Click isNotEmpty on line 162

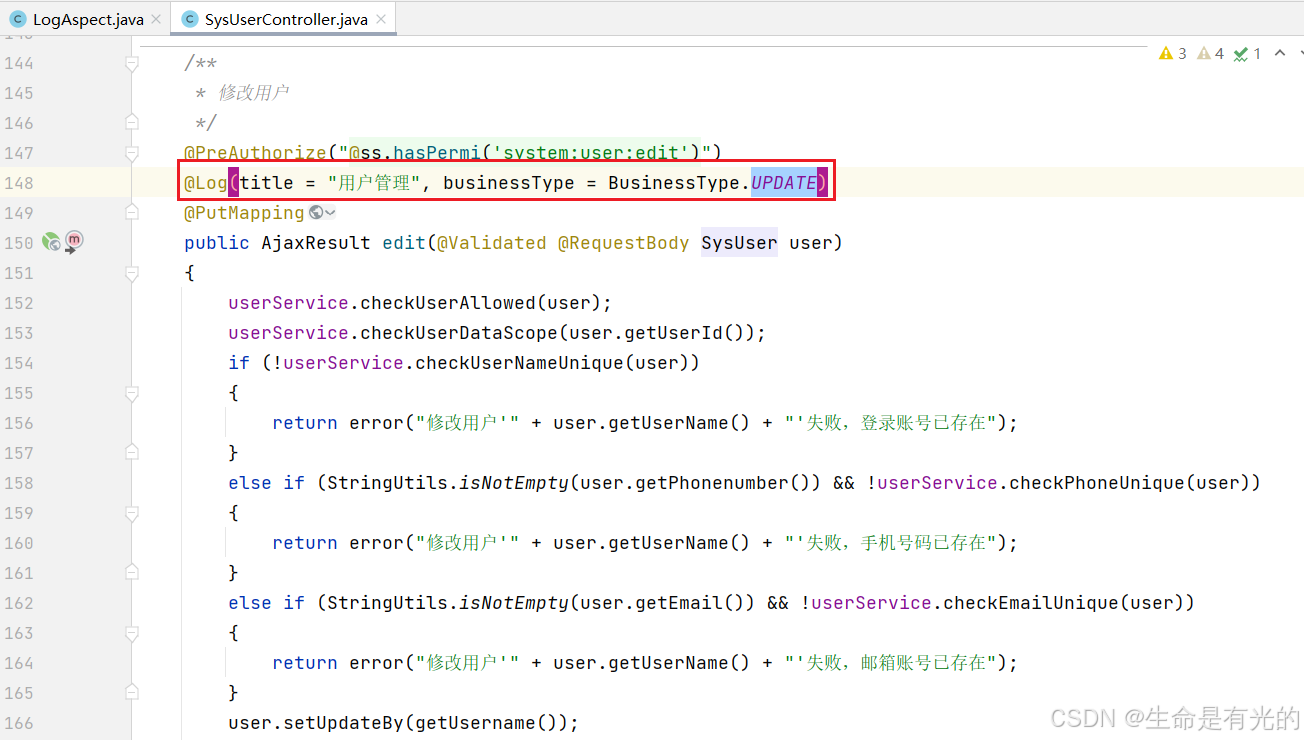514,603
